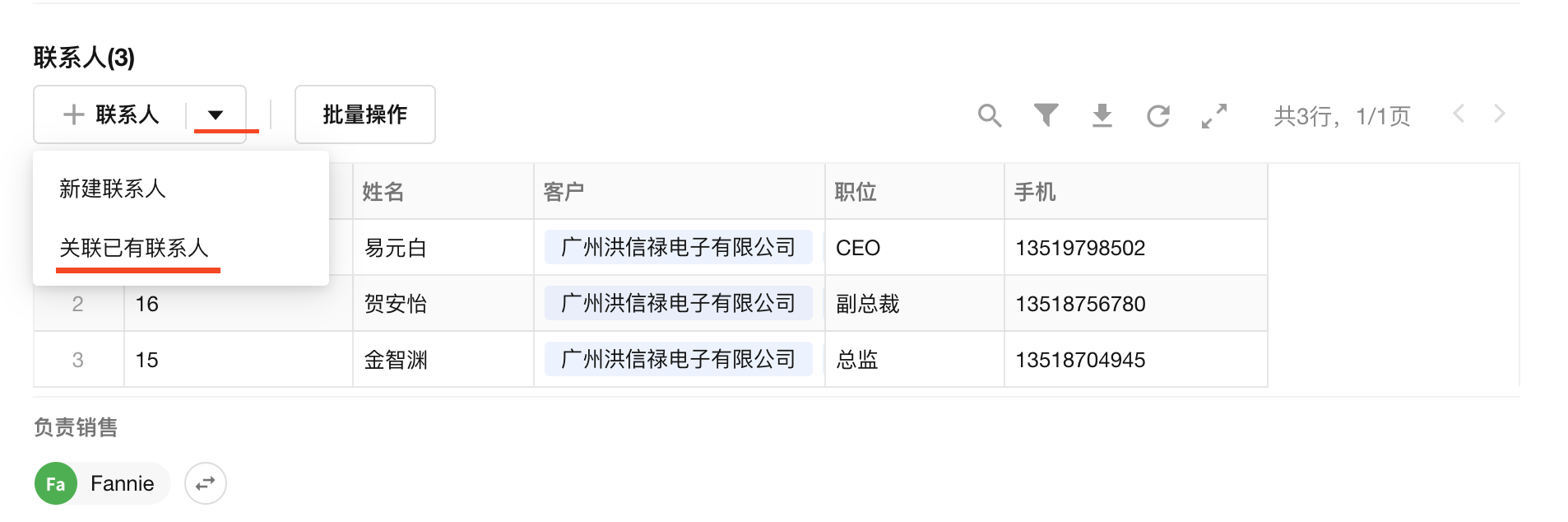Screen dimensions: 1568x522
Task: Click the green Fa avatar
Action: click(x=55, y=483)
